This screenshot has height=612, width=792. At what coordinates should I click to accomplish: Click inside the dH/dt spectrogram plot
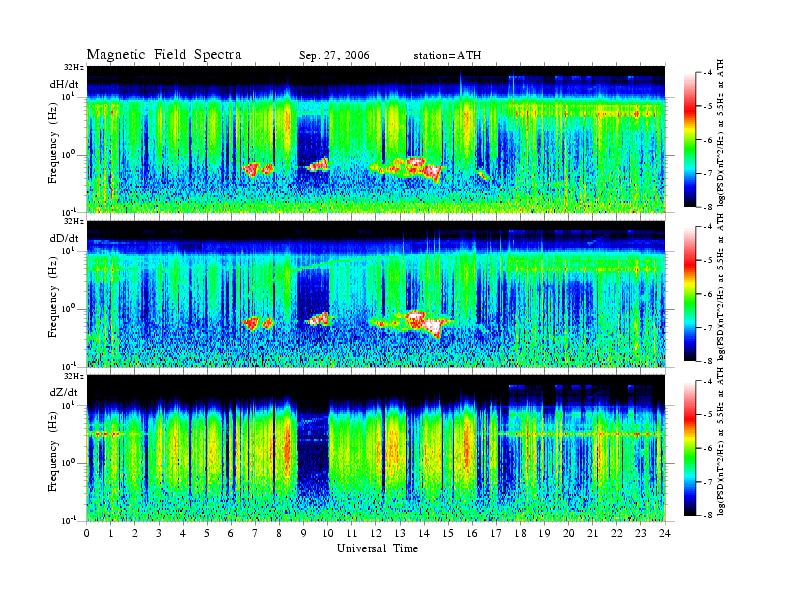coord(376,139)
